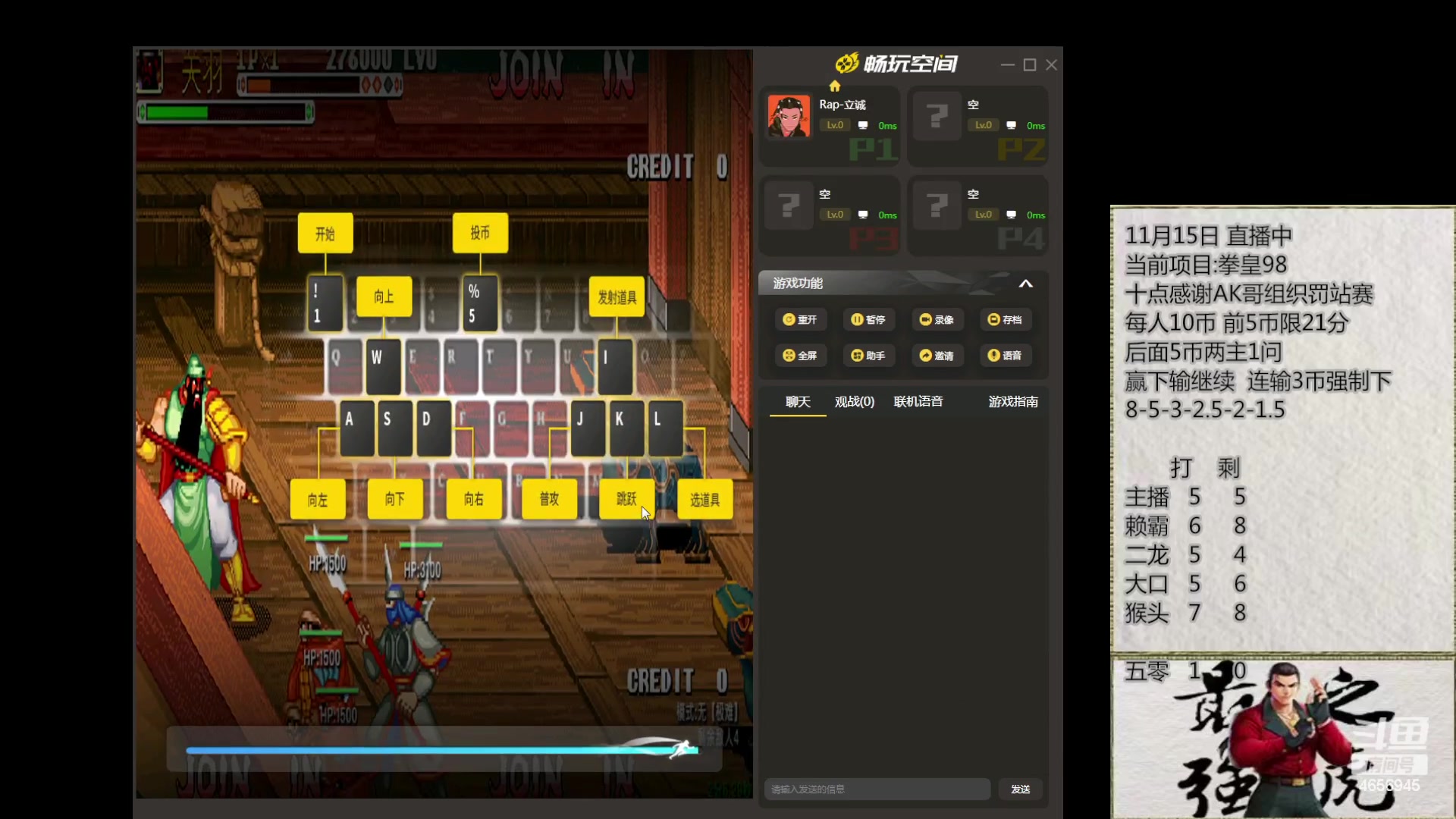1456x819 pixels.
Task: Click the 8-5-3-2.5-2-1.5 text line
Action: point(1205,409)
